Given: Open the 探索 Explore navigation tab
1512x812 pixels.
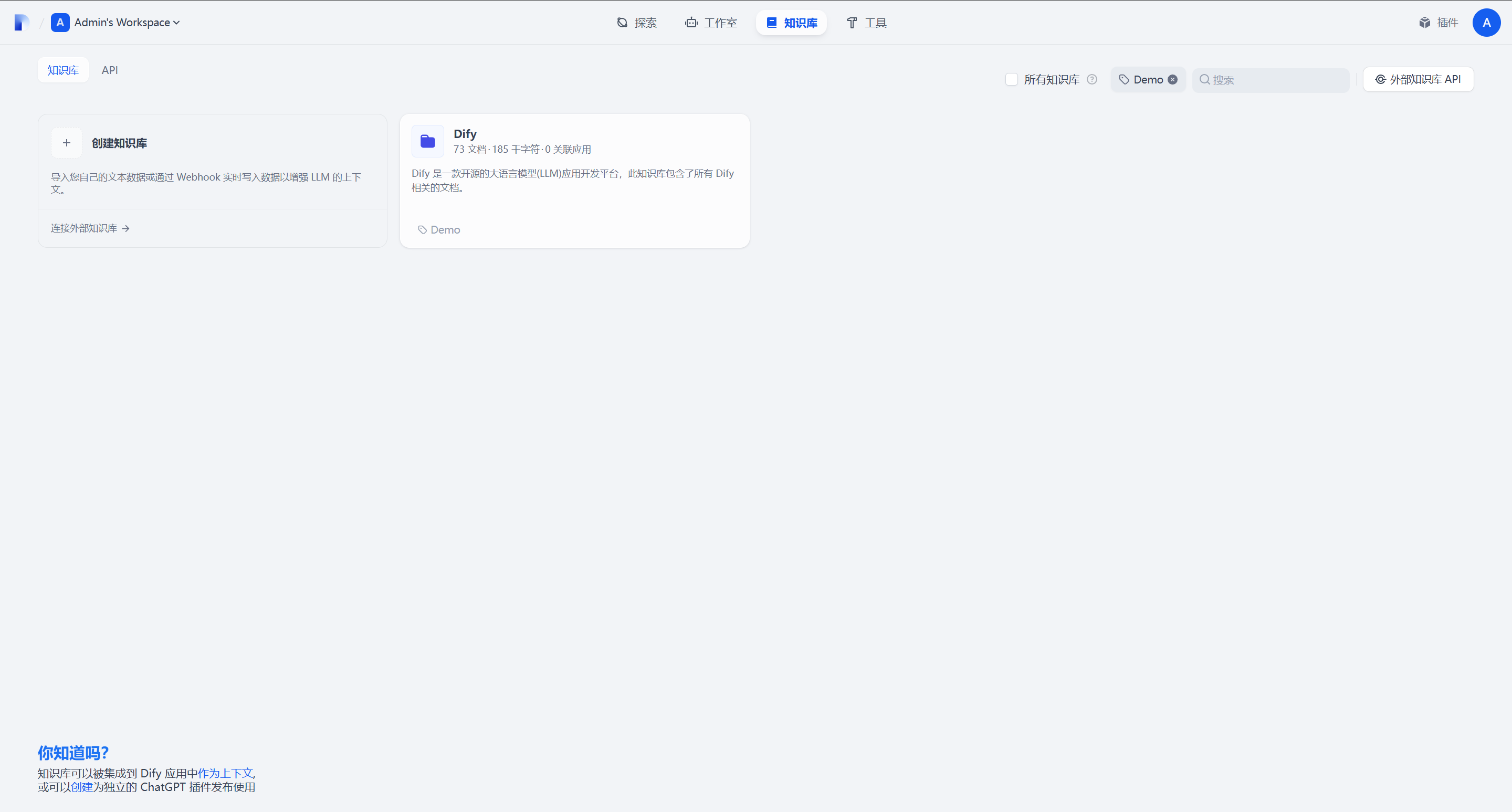Looking at the screenshot, I should (x=637, y=22).
